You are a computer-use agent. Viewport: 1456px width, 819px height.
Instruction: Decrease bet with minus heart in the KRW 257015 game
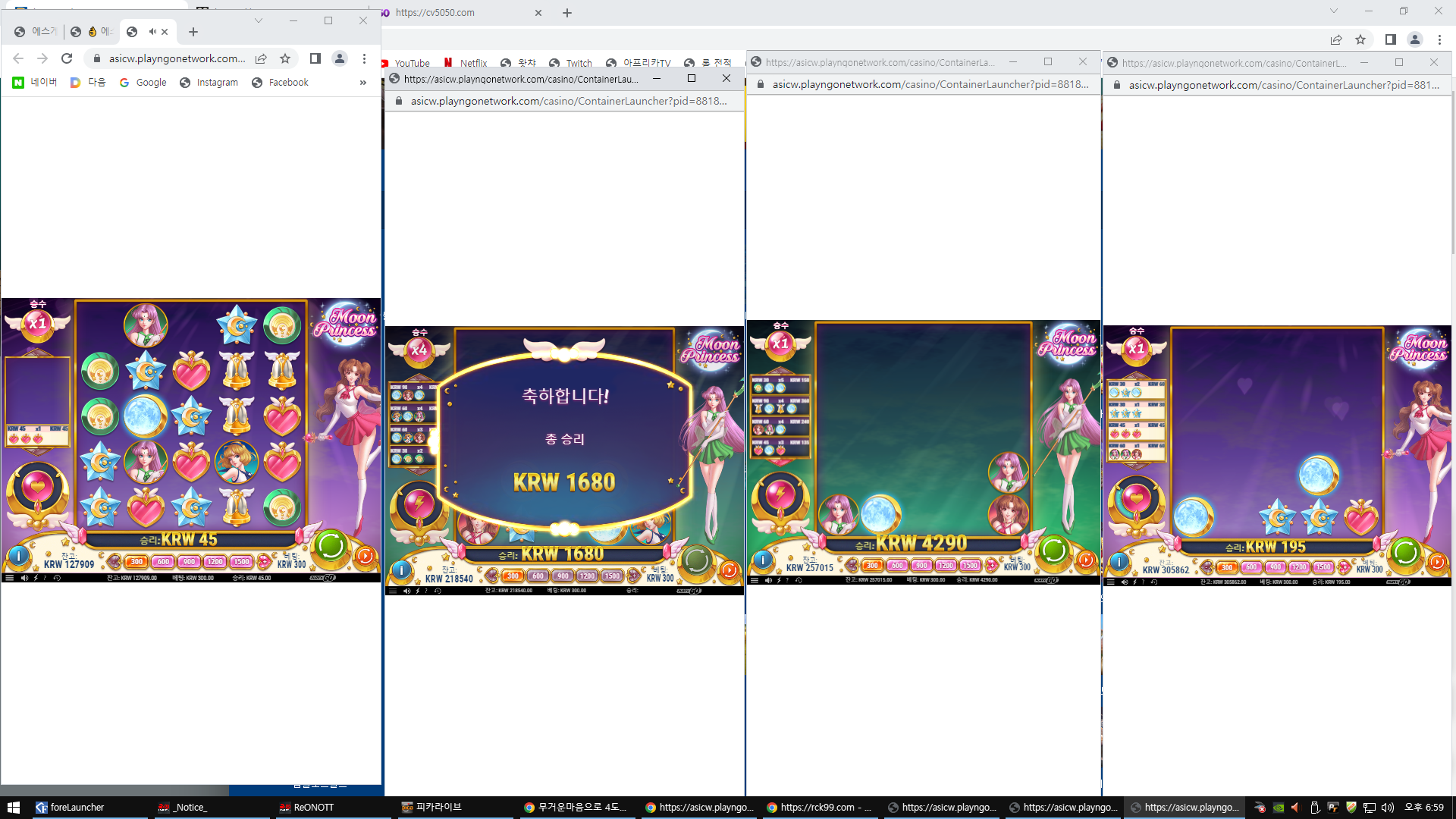[x=852, y=565]
